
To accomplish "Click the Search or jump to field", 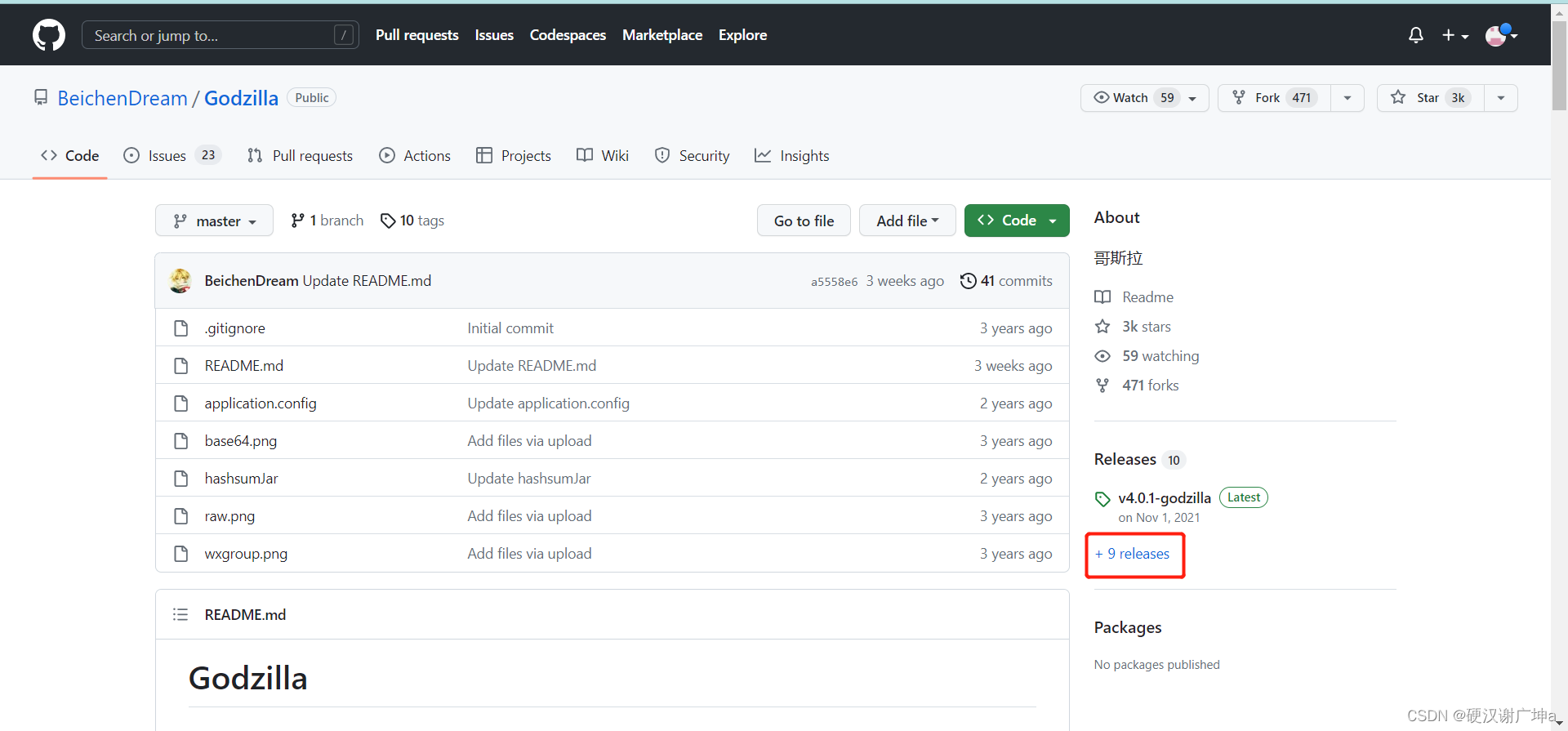I will point(220,35).
